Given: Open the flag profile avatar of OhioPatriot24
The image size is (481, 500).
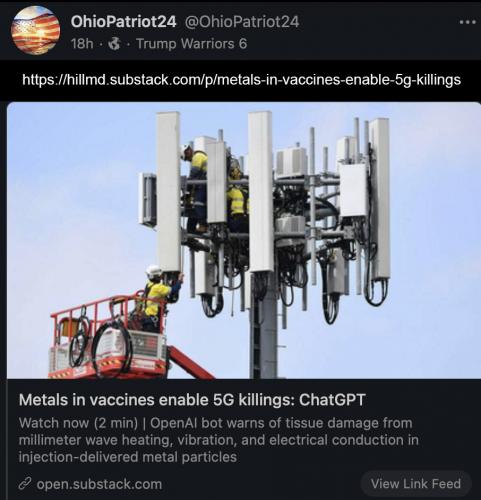Looking at the screenshot, I should (36, 30).
